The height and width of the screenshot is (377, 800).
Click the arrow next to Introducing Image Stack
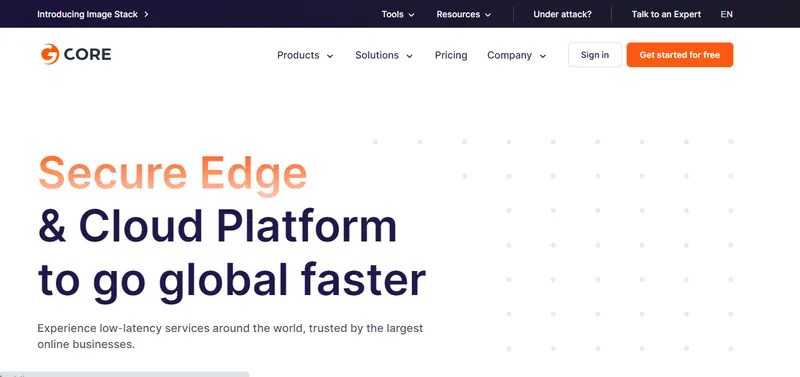tap(146, 14)
